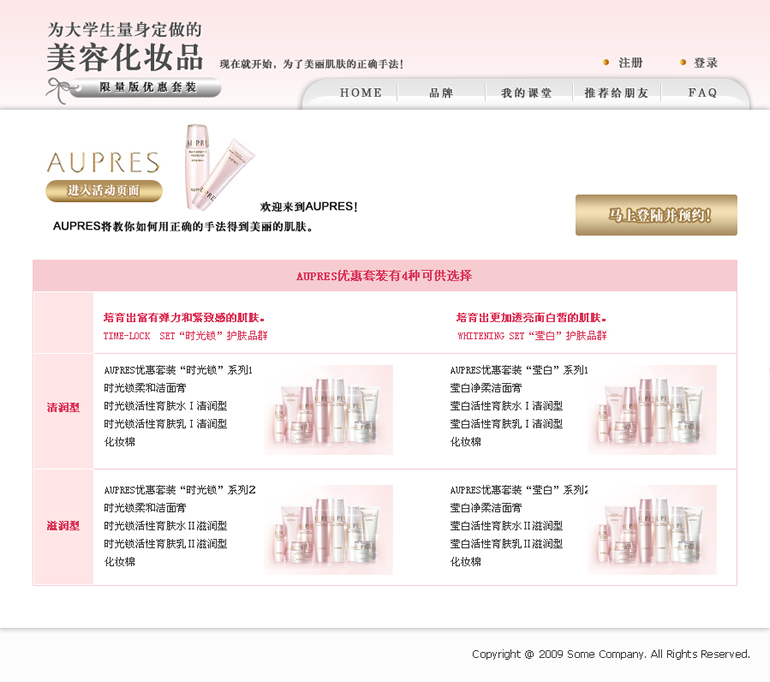Click 时光锁活性育肤水 I 清润型
This screenshot has width=770, height=682.
point(165,406)
